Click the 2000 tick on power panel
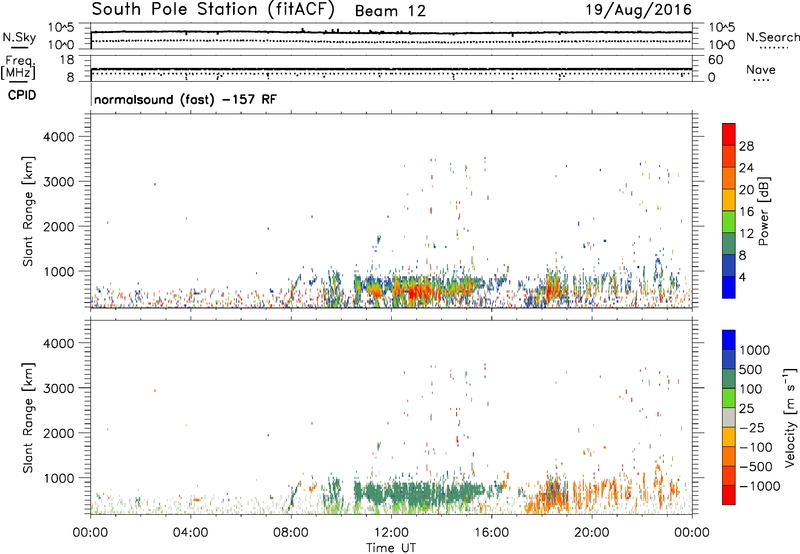800x554 pixels. (59, 226)
